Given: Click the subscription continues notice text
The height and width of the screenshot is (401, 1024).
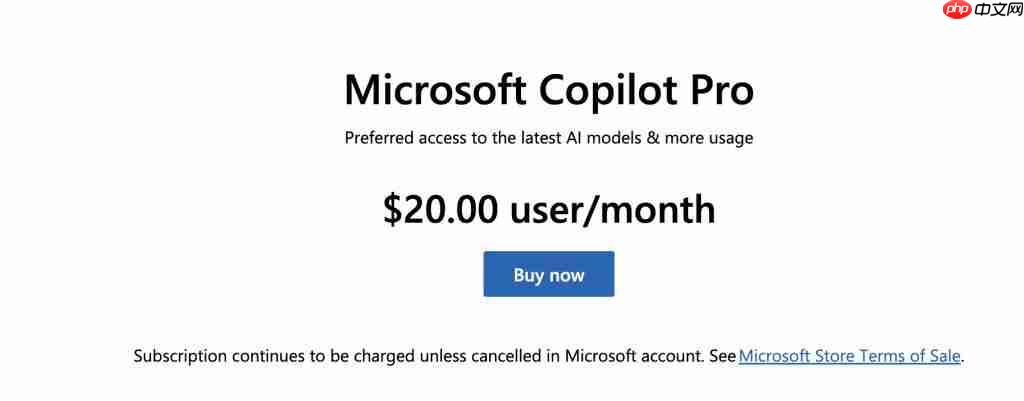Looking at the screenshot, I should 435,356.
